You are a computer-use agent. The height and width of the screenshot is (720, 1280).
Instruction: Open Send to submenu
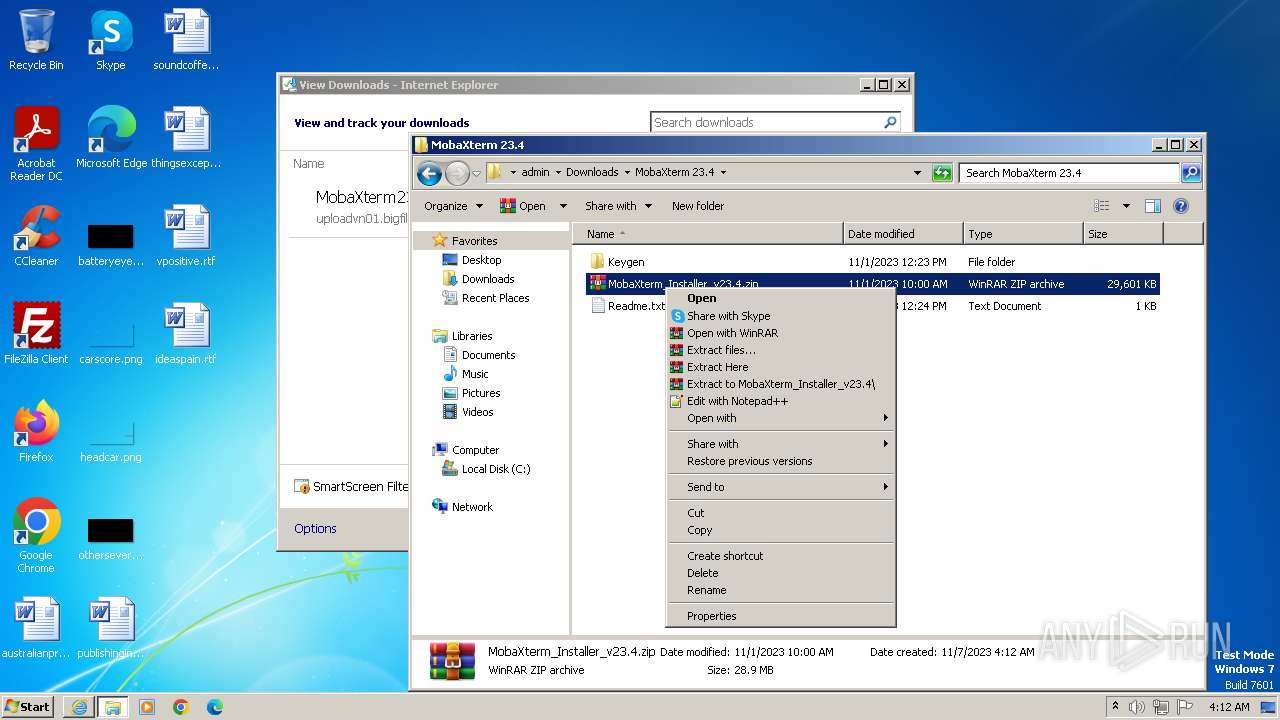point(781,487)
